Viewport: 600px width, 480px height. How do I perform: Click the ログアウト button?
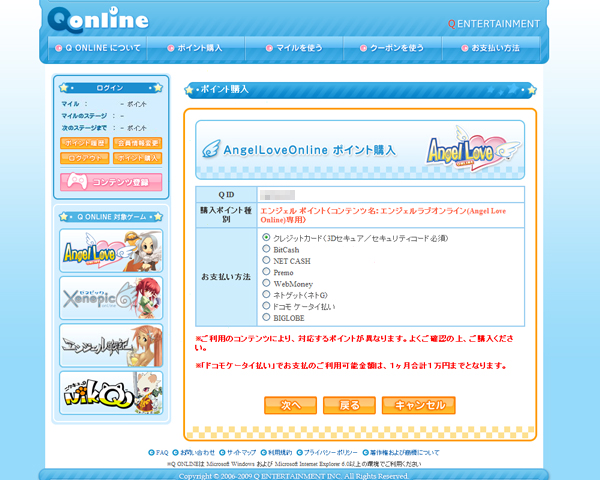point(85,158)
